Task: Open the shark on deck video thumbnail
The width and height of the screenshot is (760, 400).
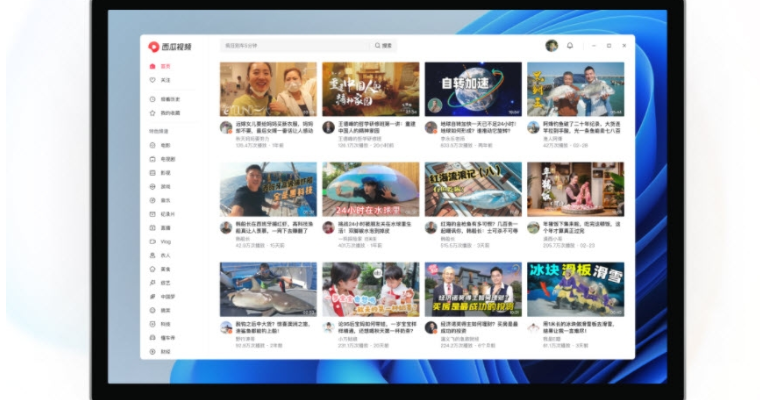Action: (268, 289)
